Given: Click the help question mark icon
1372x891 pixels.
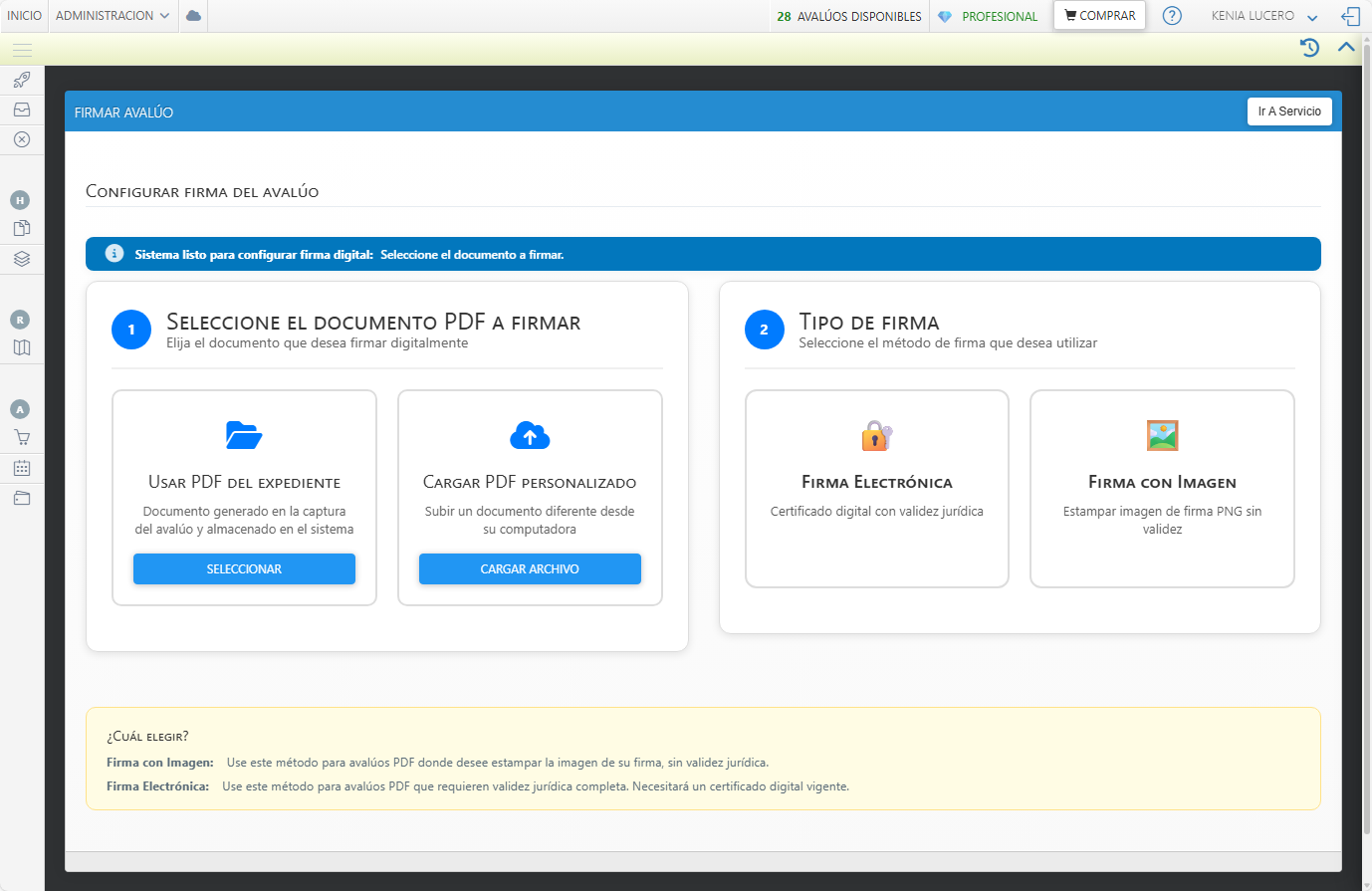Looking at the screenshot, I should (1172, 16).
